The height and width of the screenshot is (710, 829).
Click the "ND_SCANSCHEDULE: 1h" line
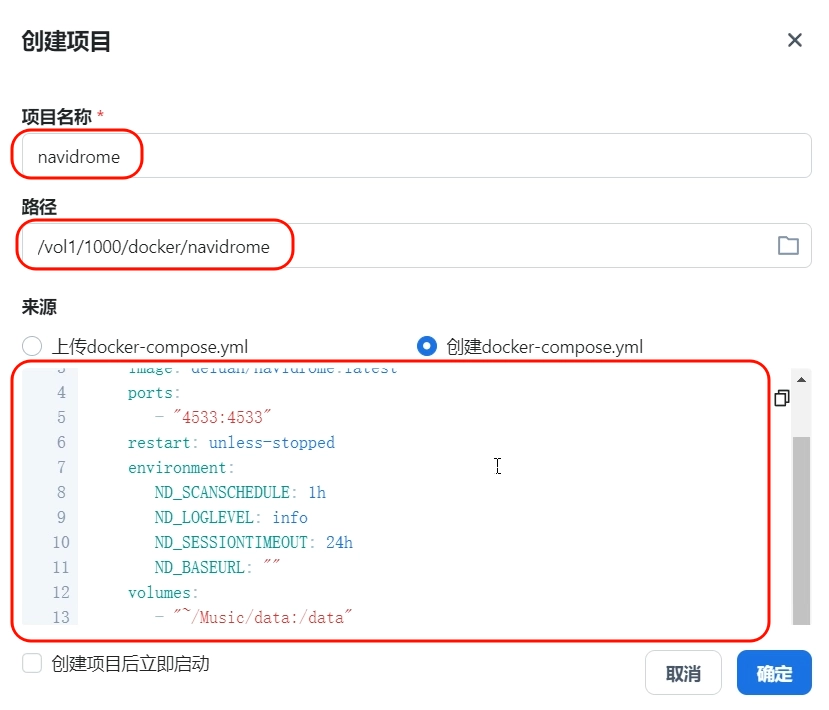(x=240, y=492)
